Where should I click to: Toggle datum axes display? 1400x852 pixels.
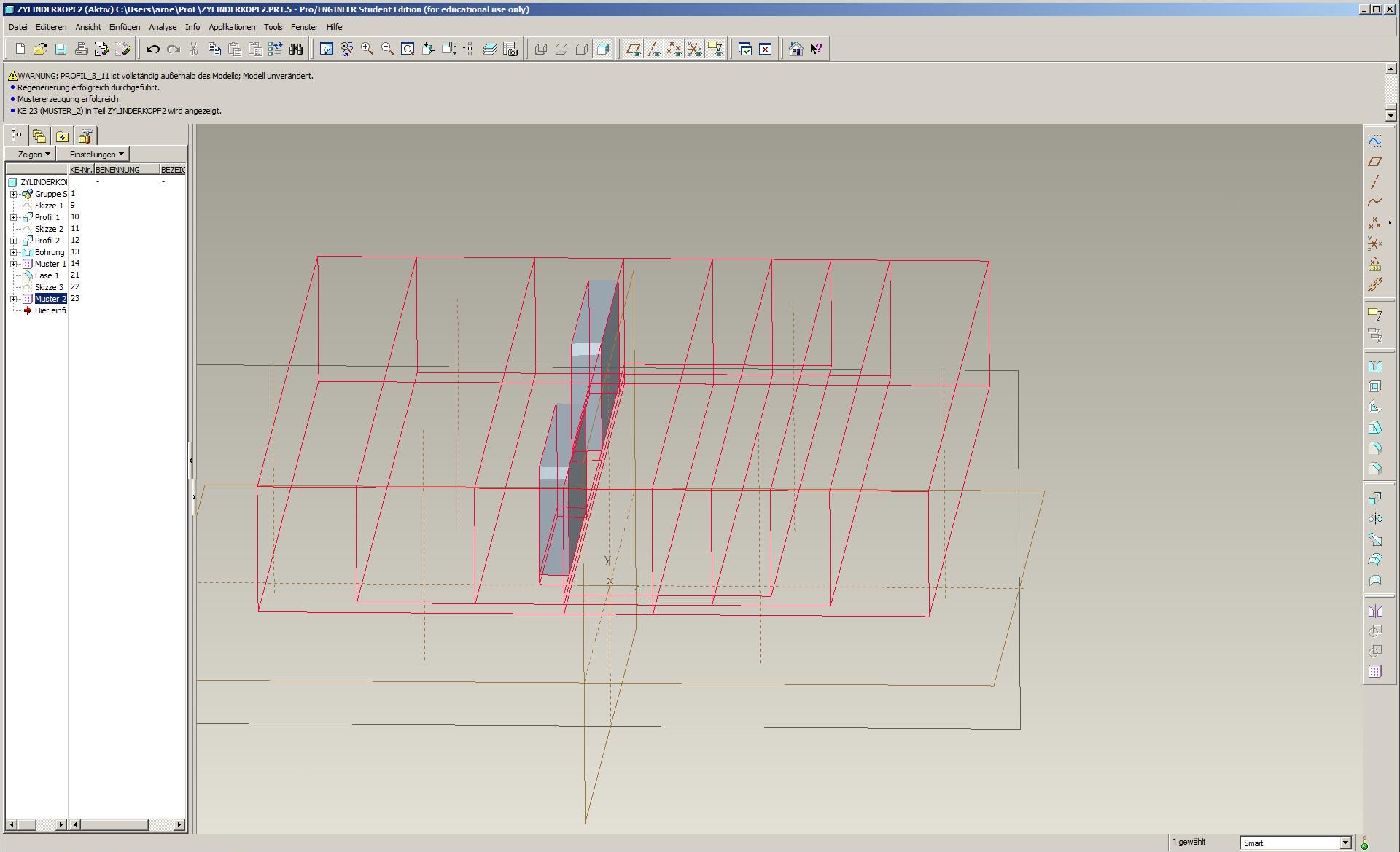click(654, 49)
